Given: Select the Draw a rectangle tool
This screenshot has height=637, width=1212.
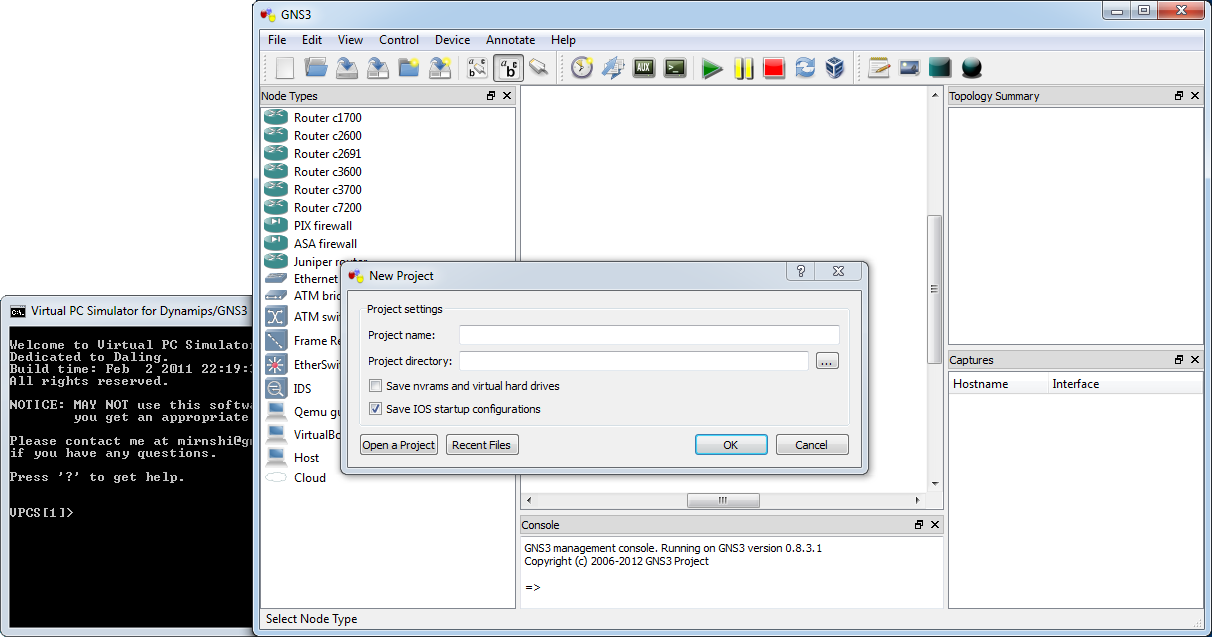Looking at the screenshot, I should pyautogui.click(x=940, y=68).
